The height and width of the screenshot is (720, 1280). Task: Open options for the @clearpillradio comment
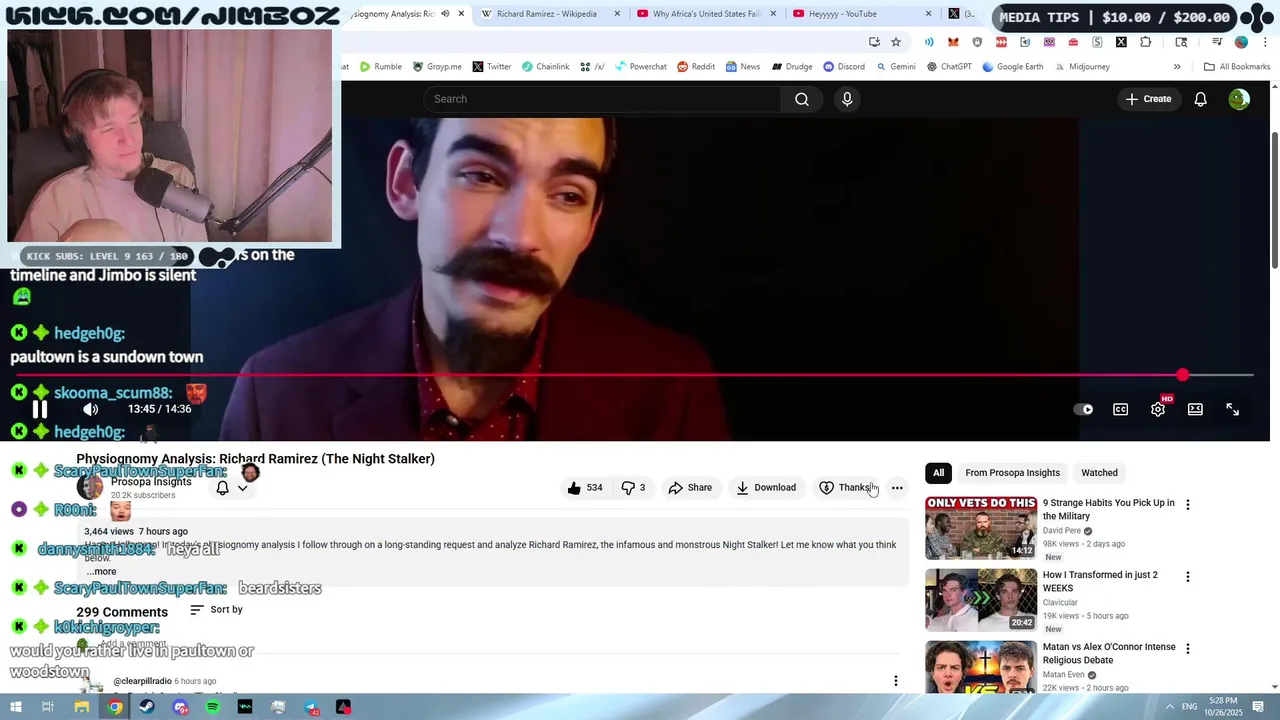[x=896, y=681]
